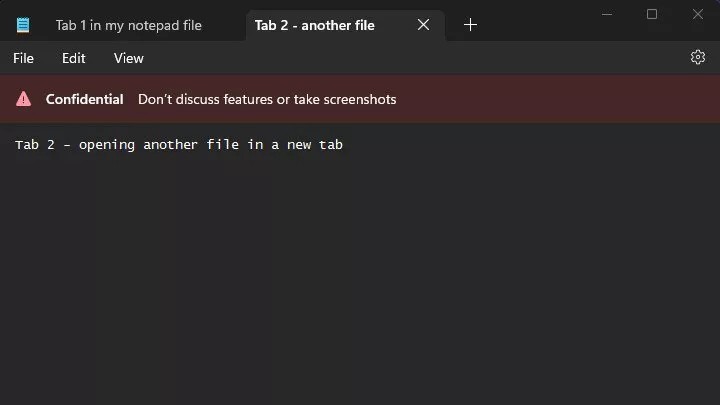The image size is (720, 405).
Task: Click the bold "Confidential" label in the banner
Action: [85, 99]
